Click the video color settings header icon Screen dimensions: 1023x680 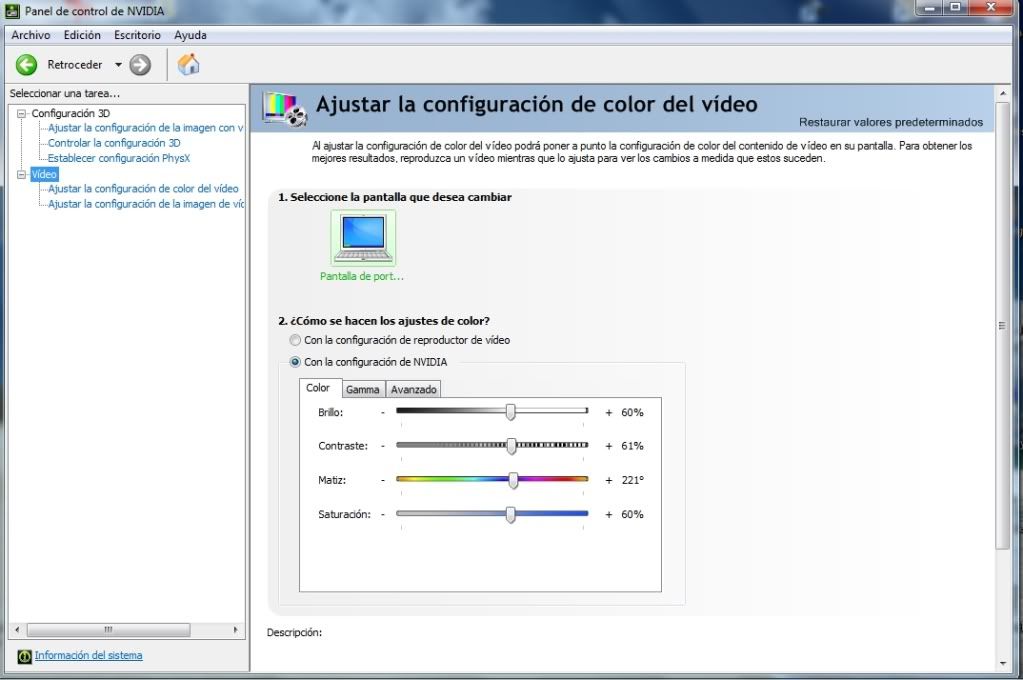point(284,108)
